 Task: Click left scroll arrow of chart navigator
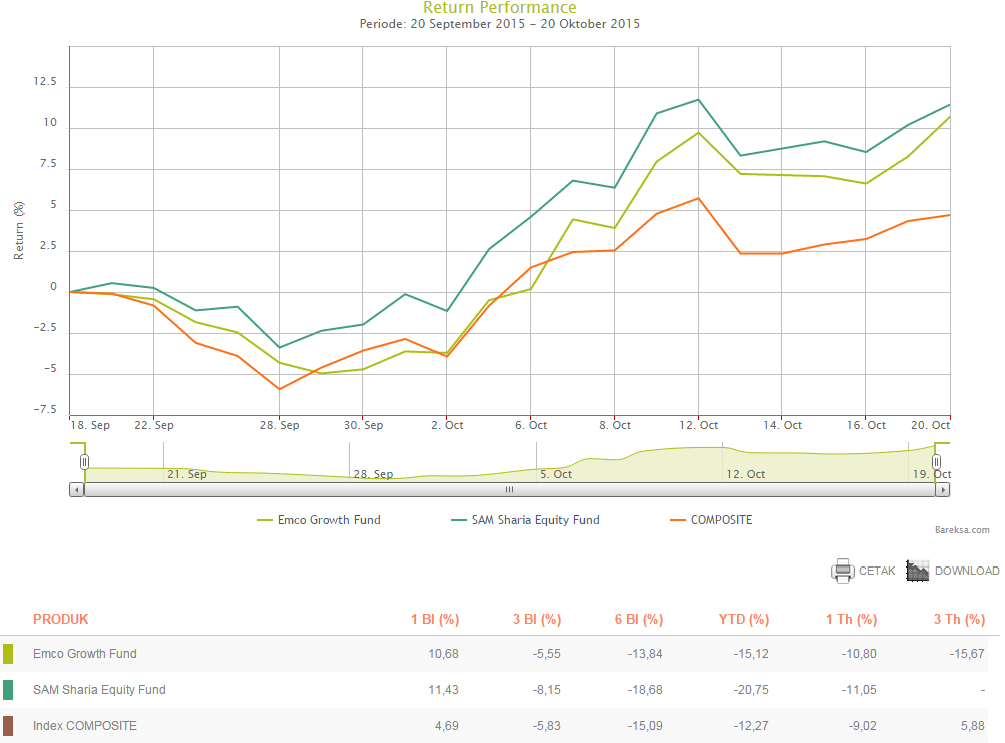tap(76, 490)
